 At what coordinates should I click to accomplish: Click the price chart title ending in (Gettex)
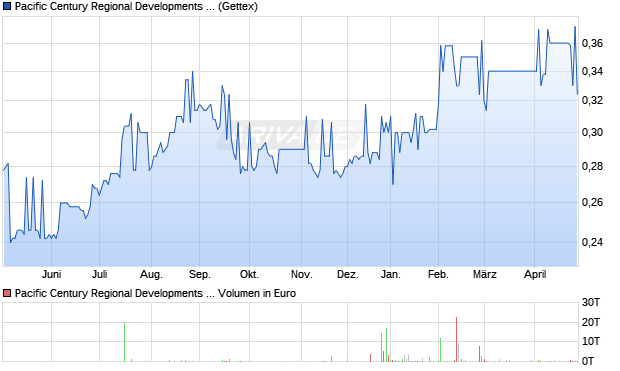(136, 6)
